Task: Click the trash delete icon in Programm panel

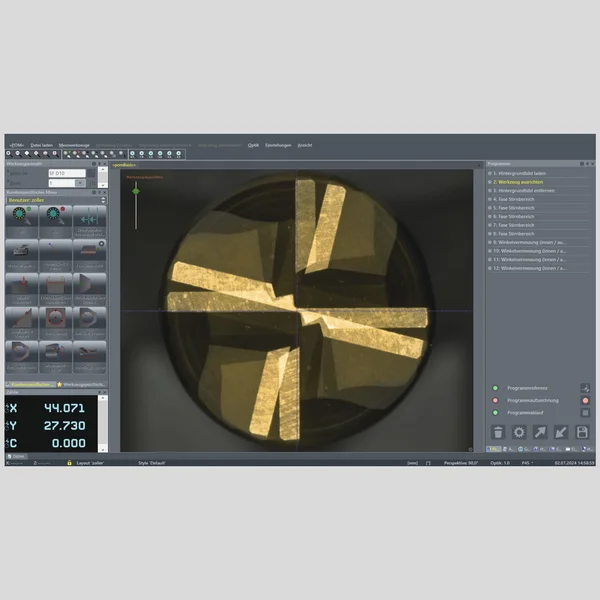Action: [x=498, y=432]
